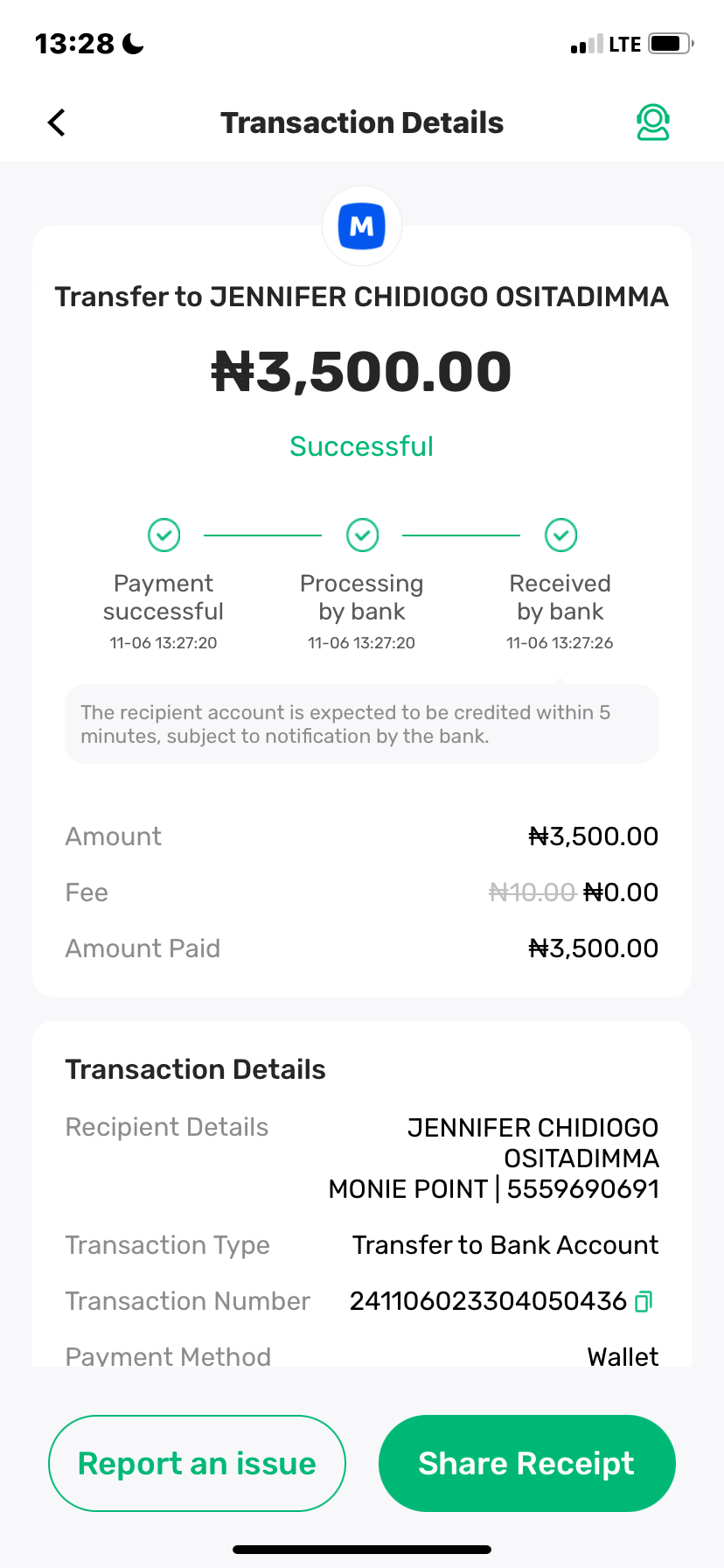Tap Received by bank check icon
Image resolution: width=724 pixels, height=1568 pixels.
tap(560, 535)
